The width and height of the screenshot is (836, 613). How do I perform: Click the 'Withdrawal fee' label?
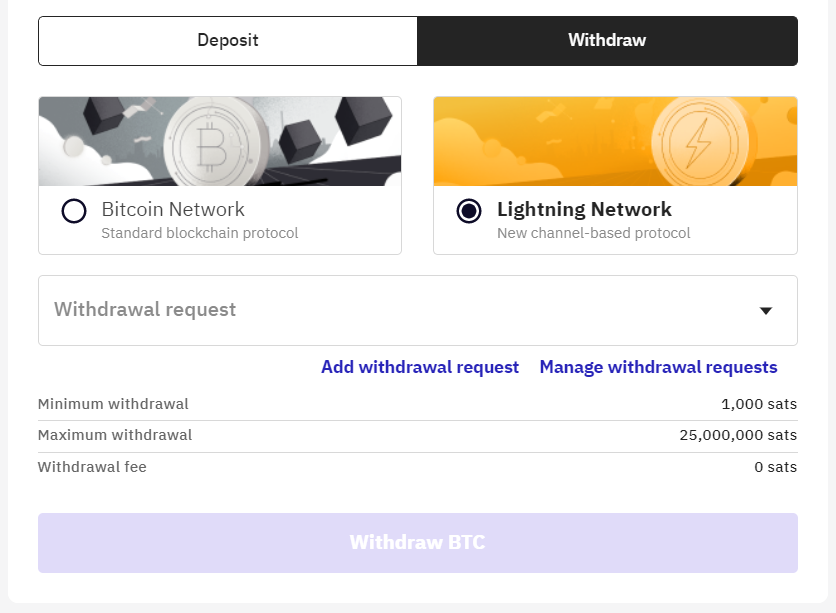[92, 467]
